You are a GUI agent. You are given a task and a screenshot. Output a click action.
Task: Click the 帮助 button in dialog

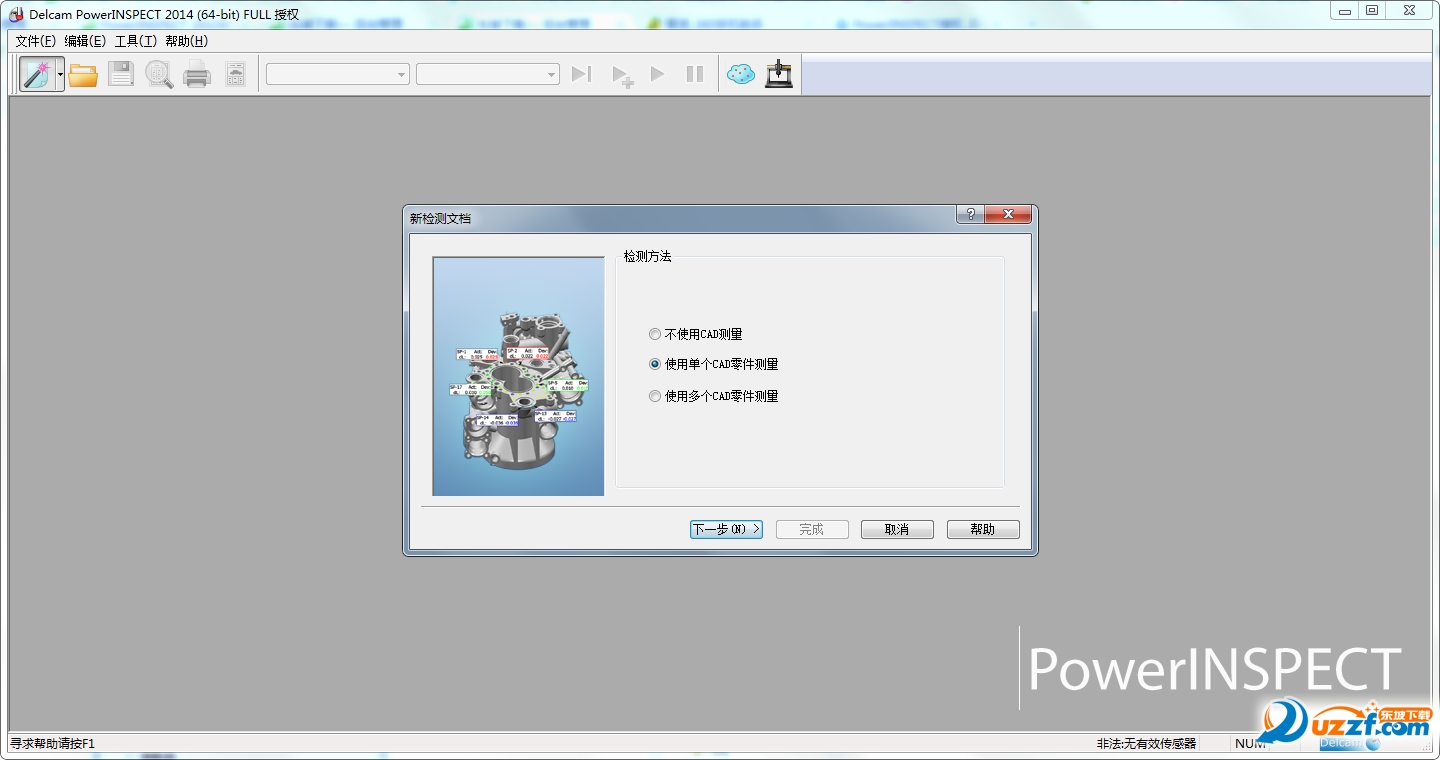[x=983, y=529]
